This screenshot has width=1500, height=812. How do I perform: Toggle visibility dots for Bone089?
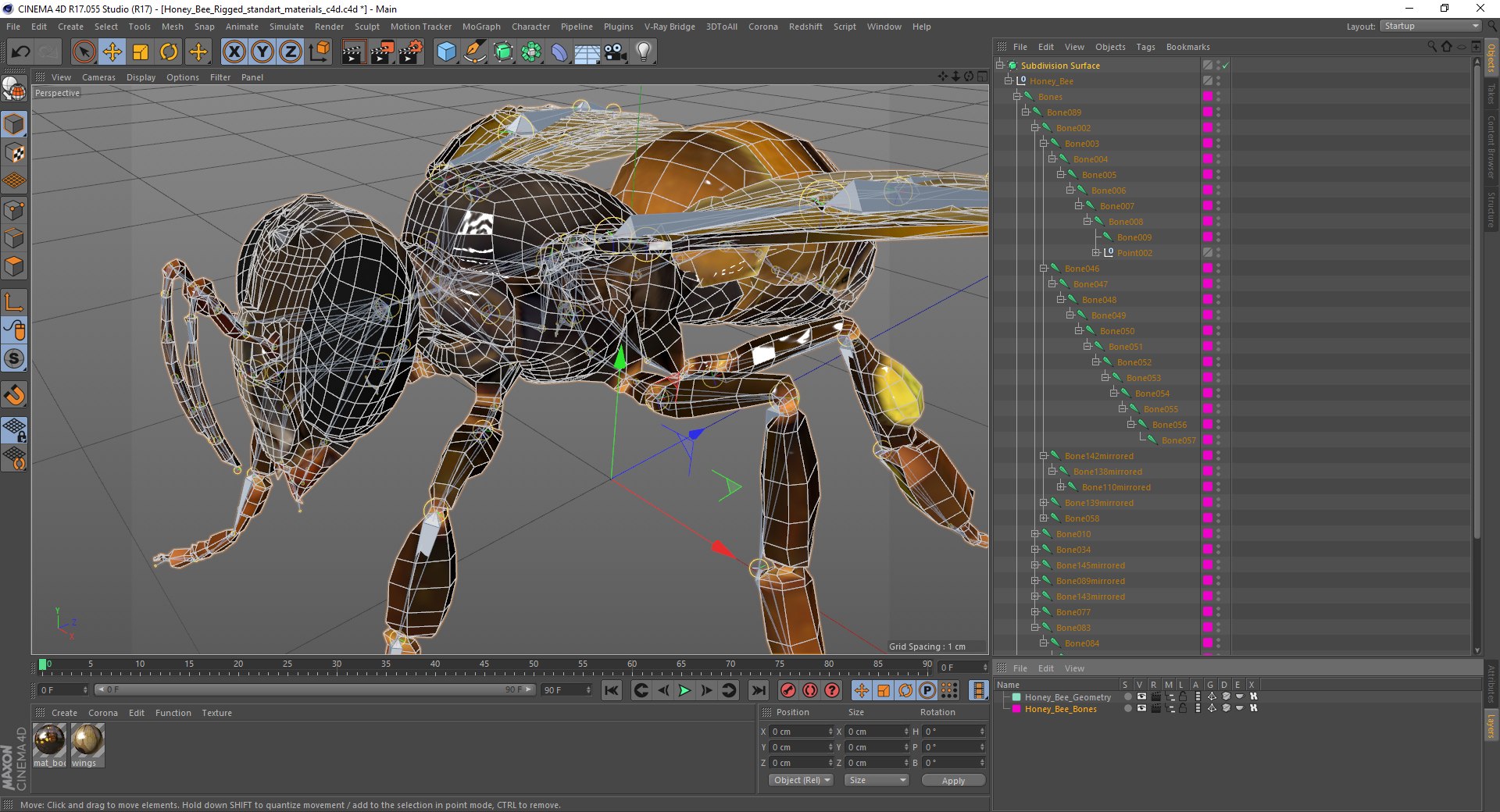[1218, 112]
